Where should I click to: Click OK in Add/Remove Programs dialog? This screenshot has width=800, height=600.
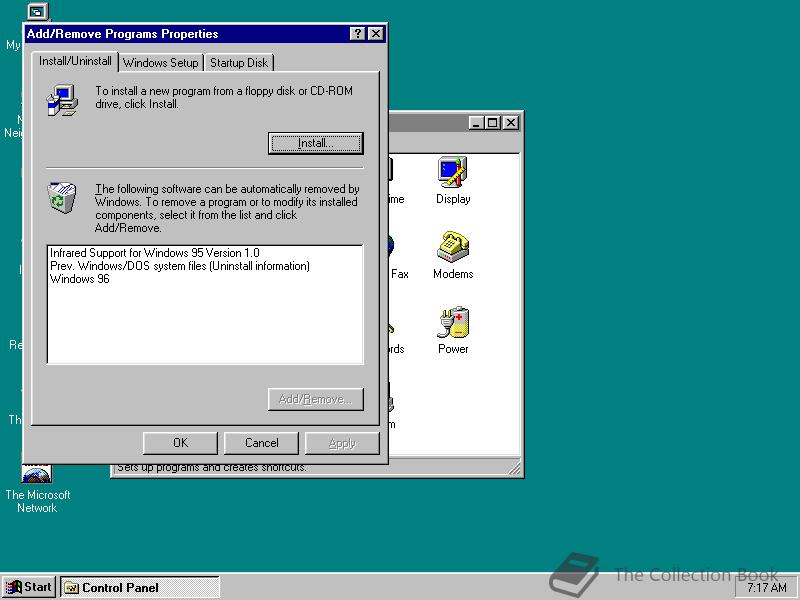pos(180,443)
